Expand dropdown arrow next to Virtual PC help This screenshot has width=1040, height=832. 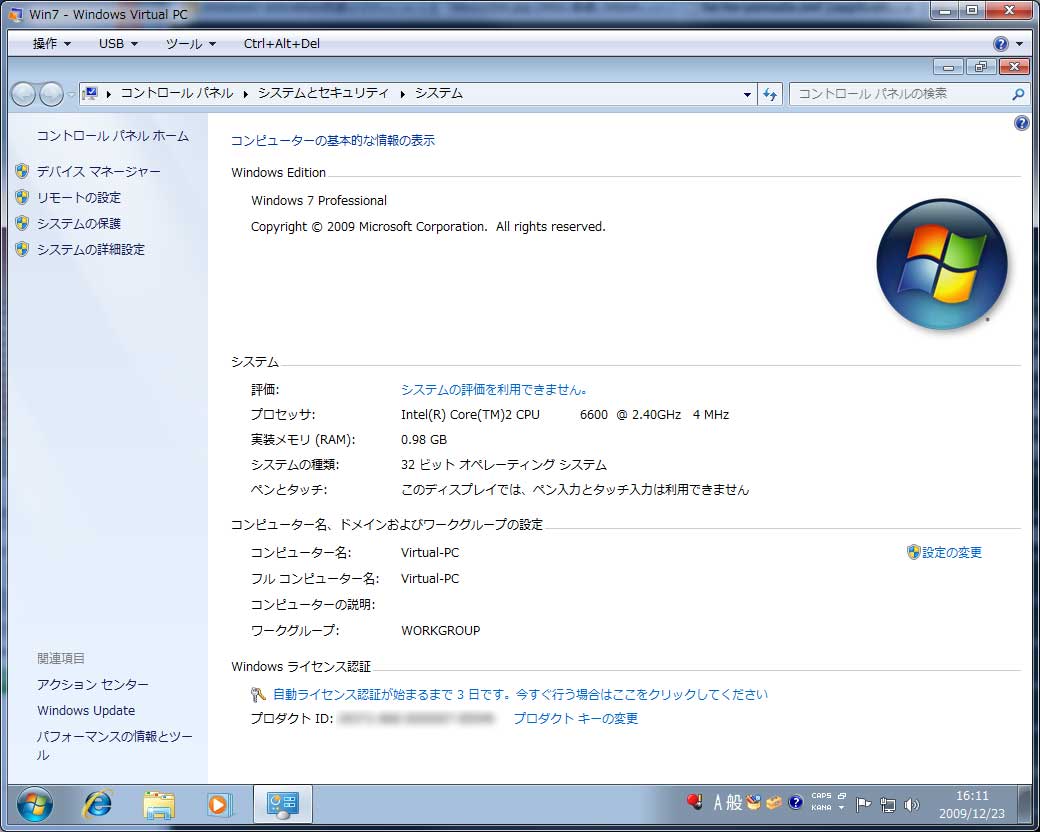[1019, 44]
